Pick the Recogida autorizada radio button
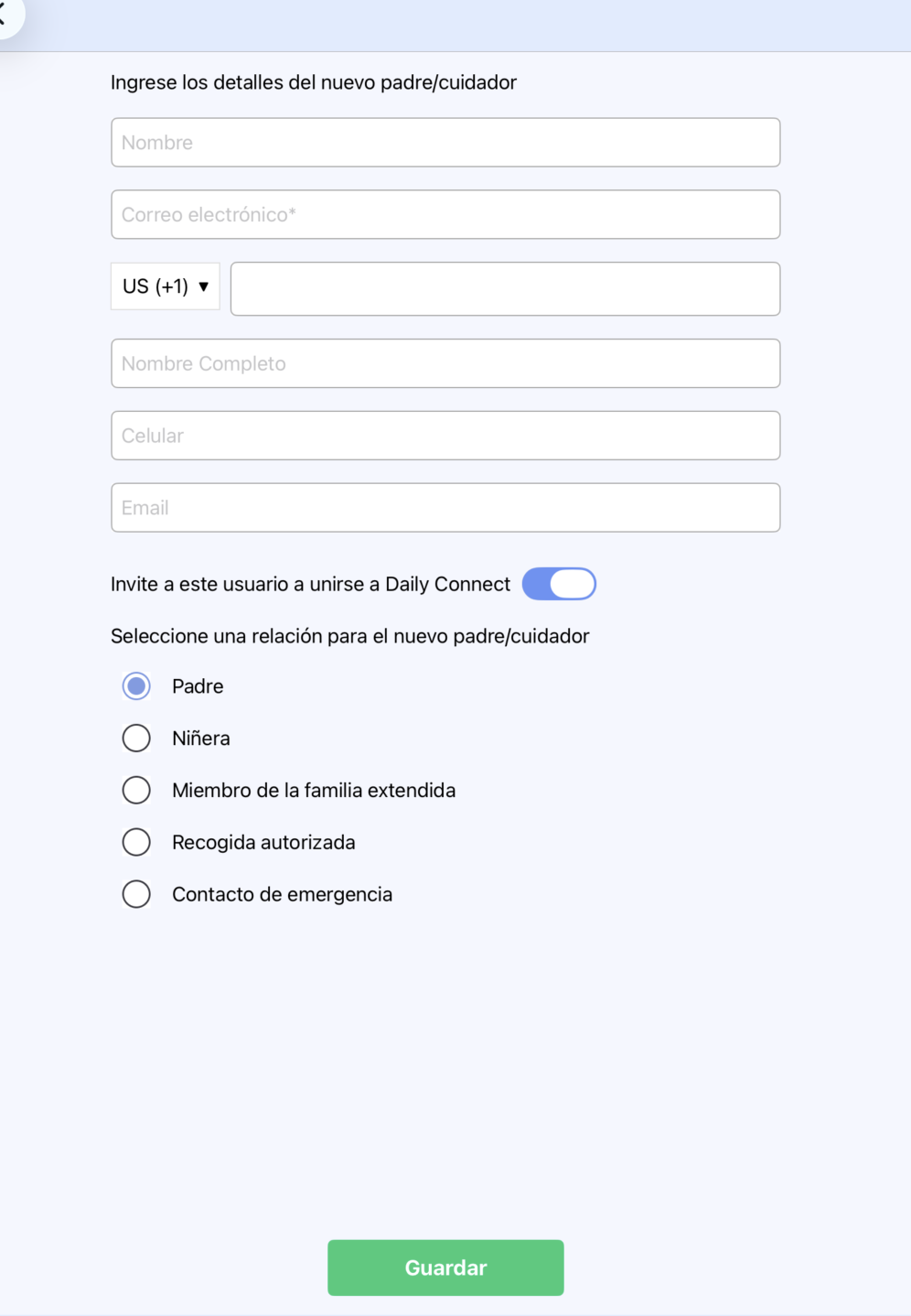This screenshot has height=1316, width=911. pos(136,842)
